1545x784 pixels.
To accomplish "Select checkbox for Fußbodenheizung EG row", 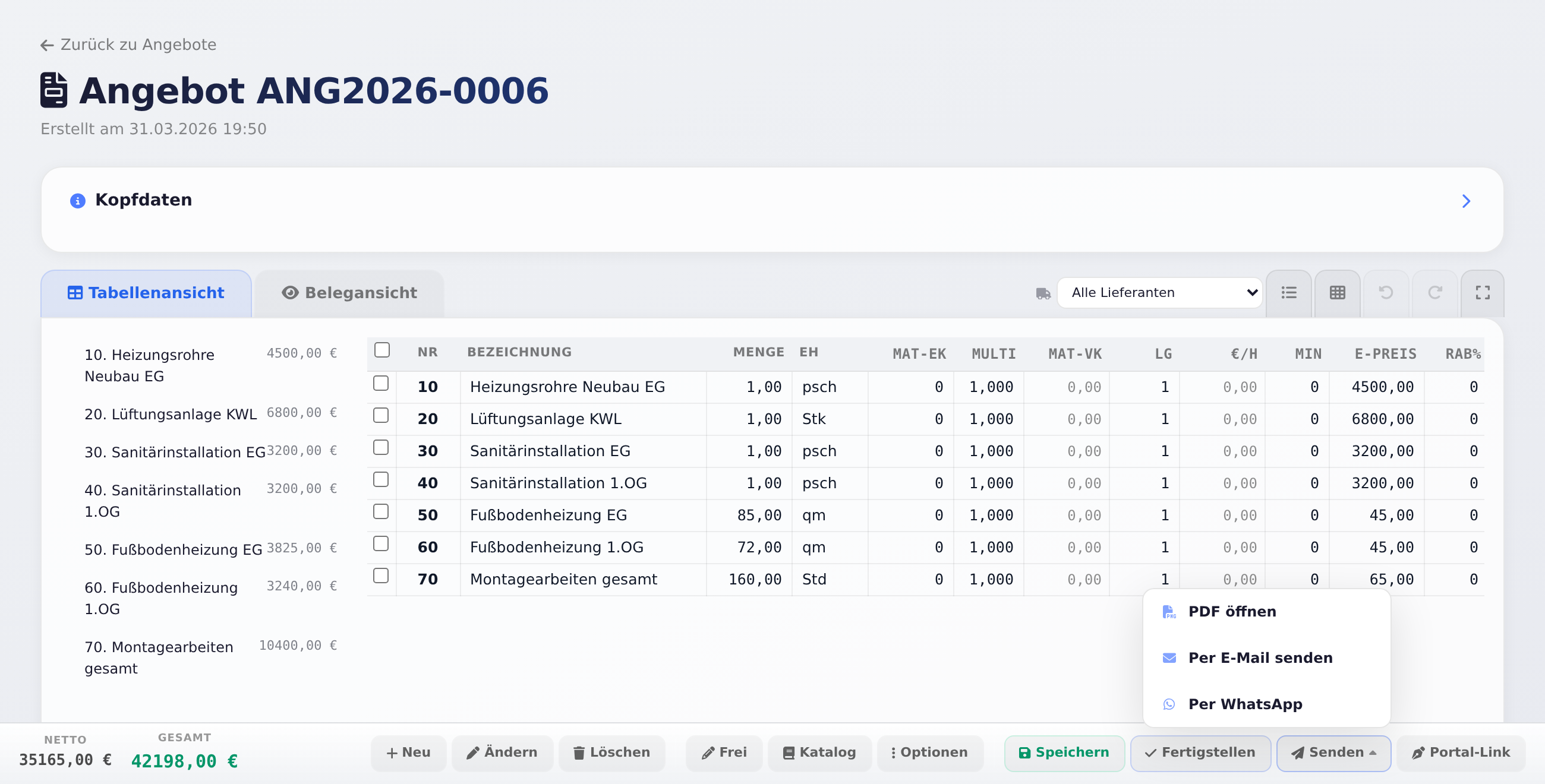I will (x=381, y=512).
